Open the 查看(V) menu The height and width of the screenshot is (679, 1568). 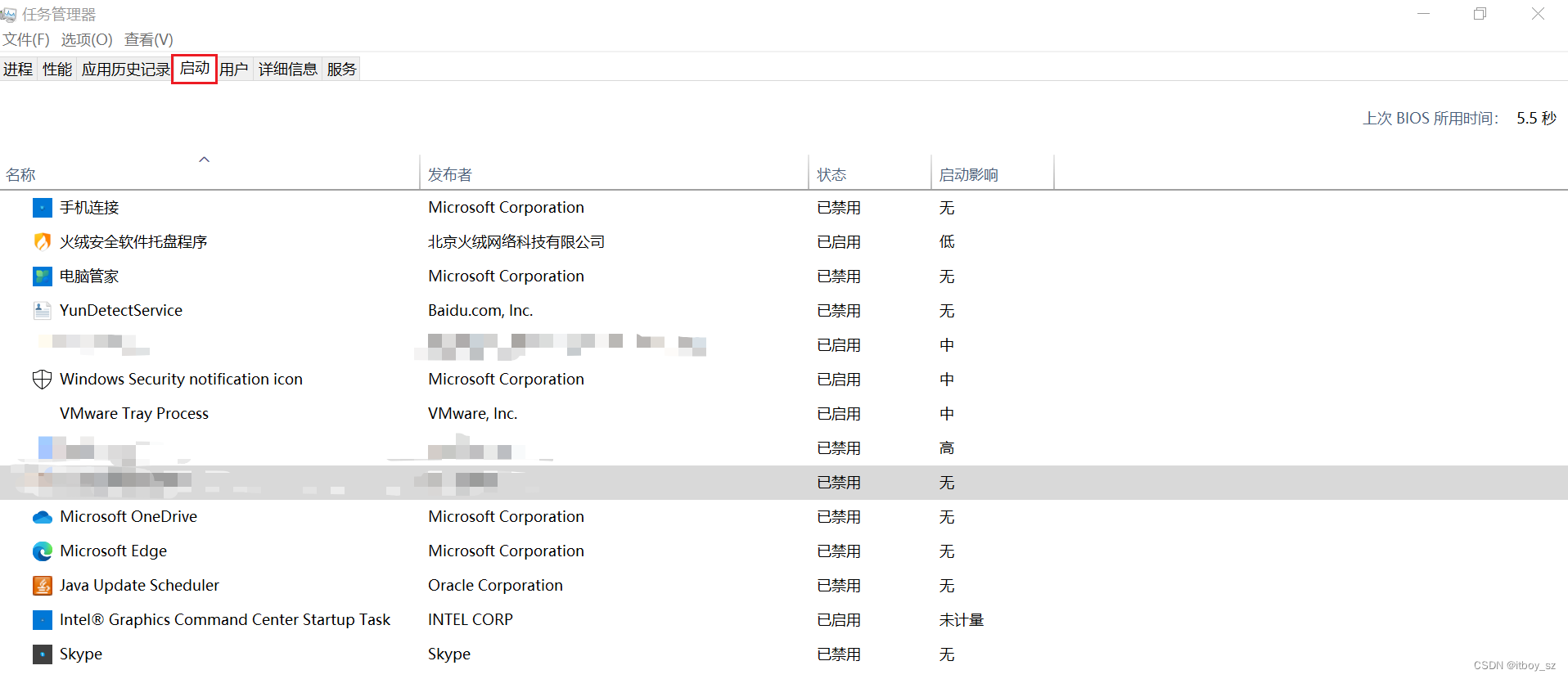coord(149,39)
